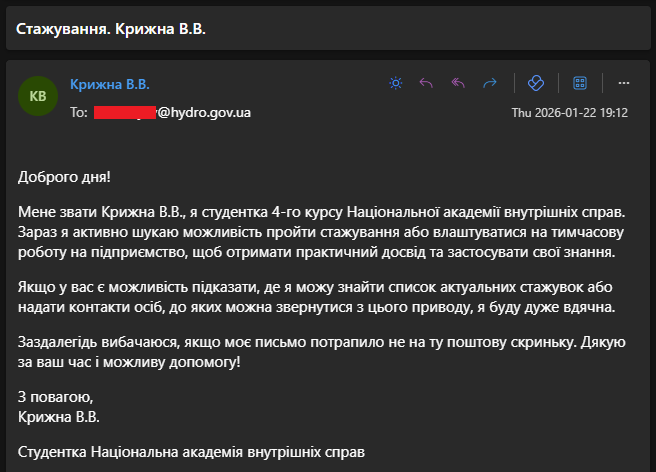The width and height of the screenshot is (656, 472).
Task: Click the last line Студентка Національна академія
Action: [192, 452]
